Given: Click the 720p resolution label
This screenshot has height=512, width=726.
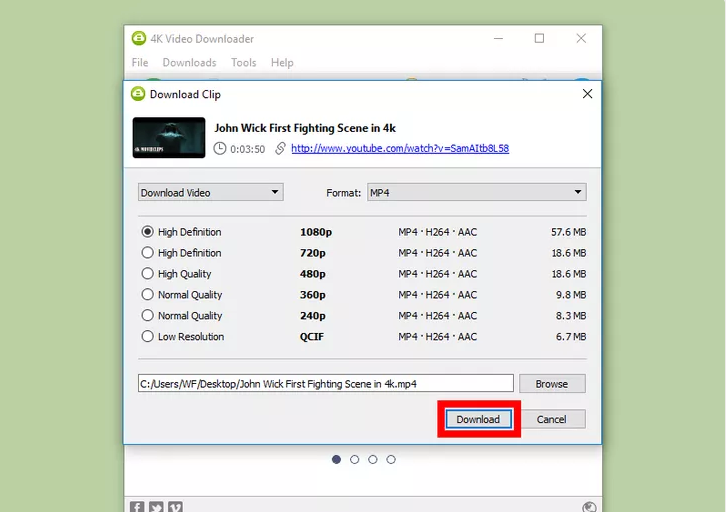Looking at the screenshot, I should 313,253.
